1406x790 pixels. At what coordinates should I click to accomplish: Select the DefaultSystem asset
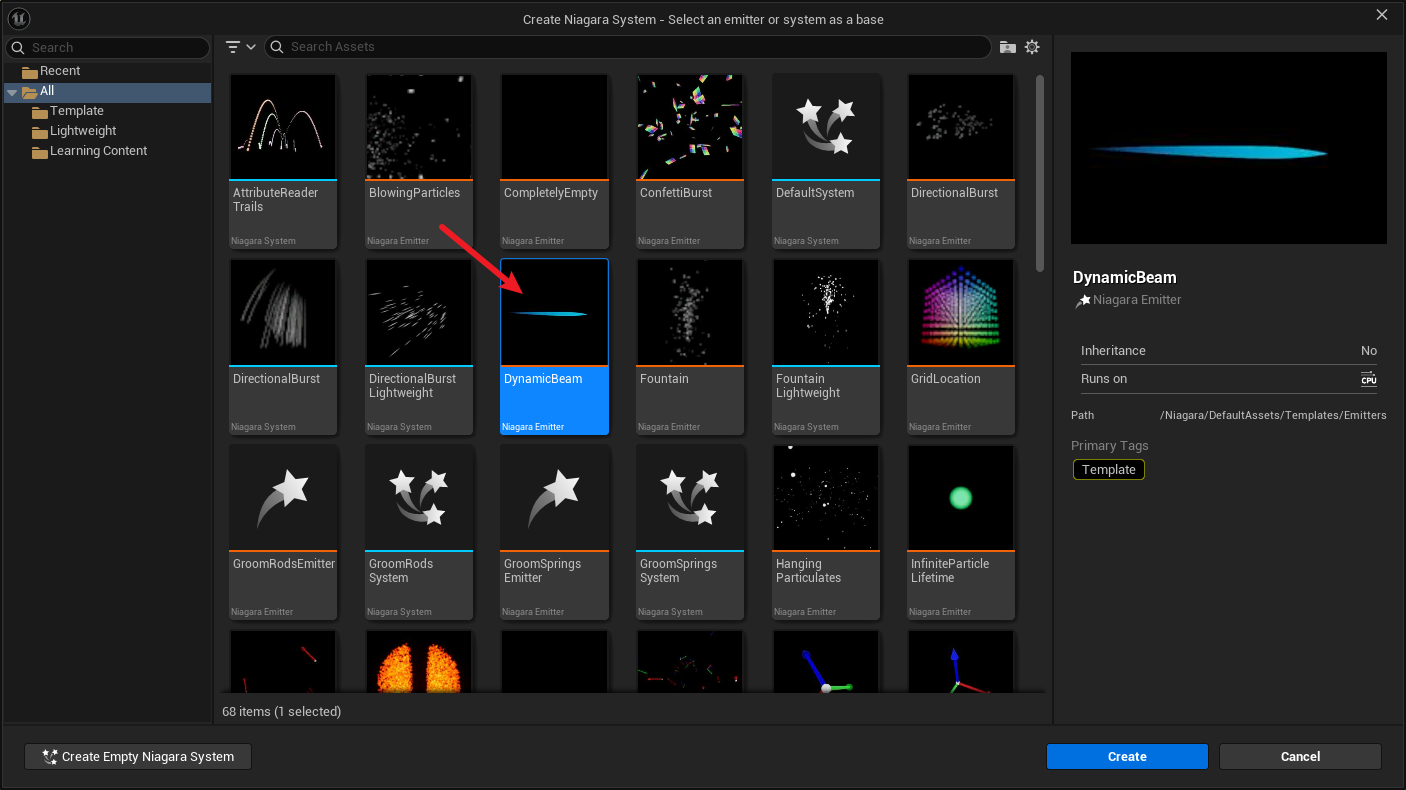coord(826,160)
